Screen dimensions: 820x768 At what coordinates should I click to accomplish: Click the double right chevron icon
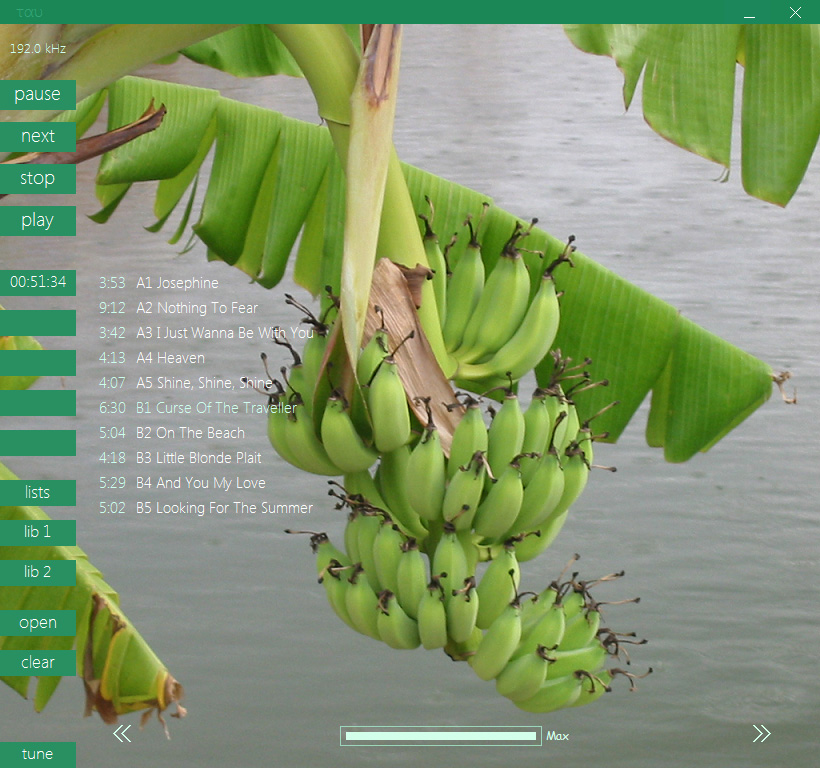tap(761, 734)
